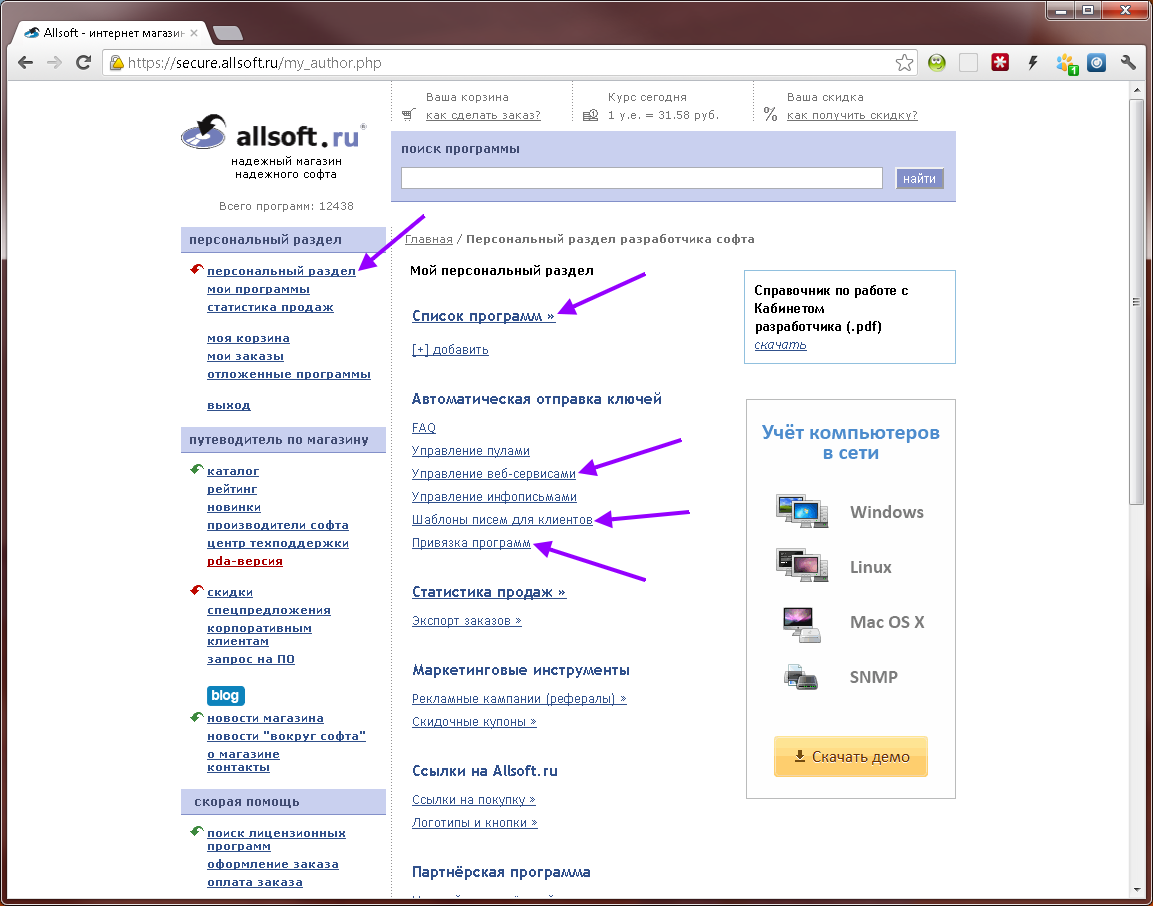
Task: Go to 'статистика продаж' in sidebar
Action: pyautogui.click(x=270, y=307)
